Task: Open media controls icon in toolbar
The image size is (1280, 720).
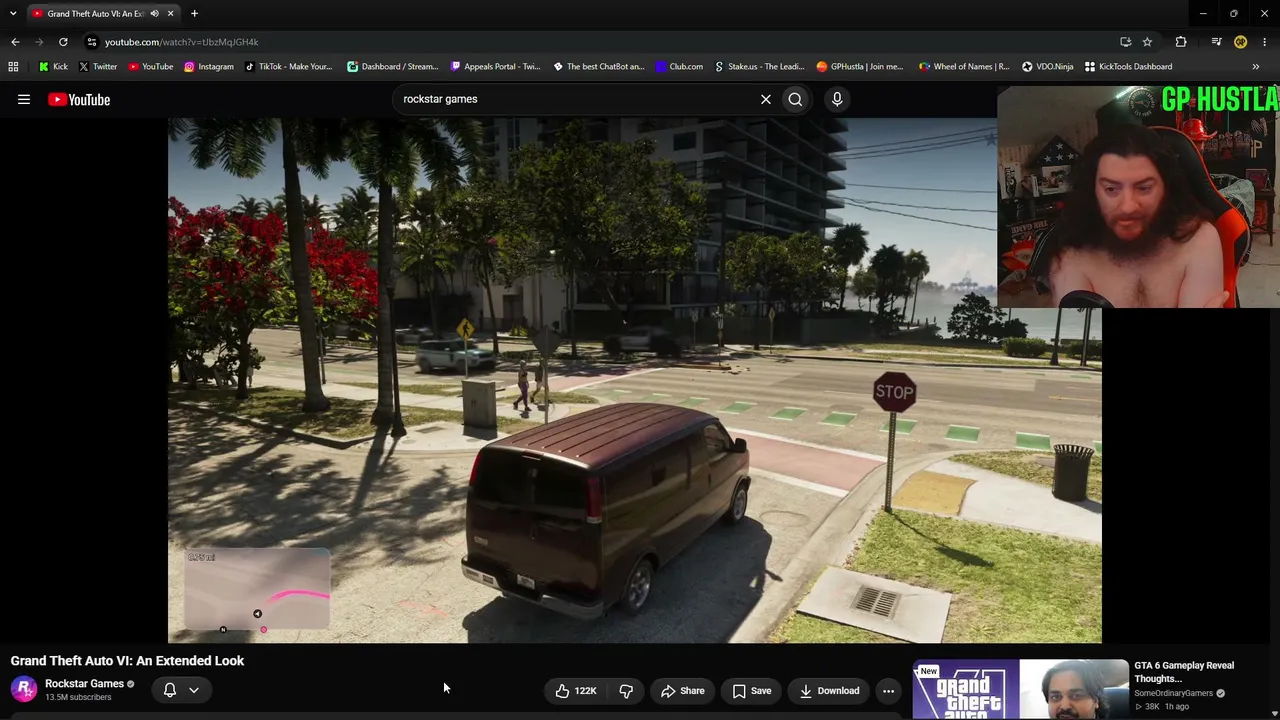Action: pos(1216,42)
